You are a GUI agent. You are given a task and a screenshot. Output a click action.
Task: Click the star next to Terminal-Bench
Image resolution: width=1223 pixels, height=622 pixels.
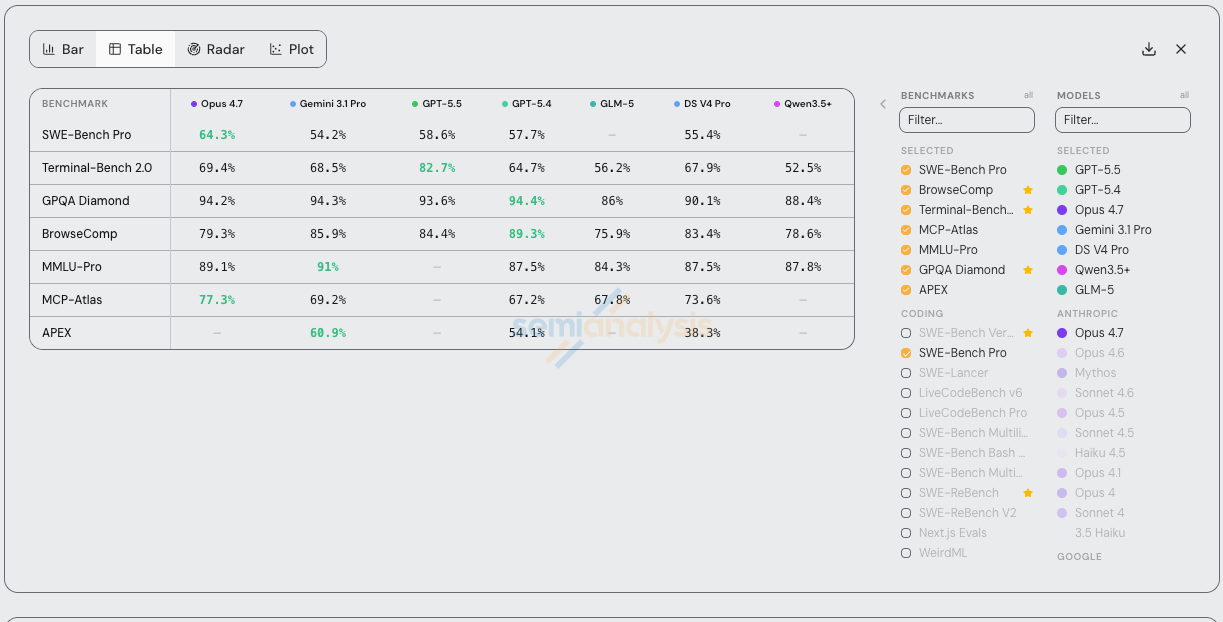coord(1027,210)
